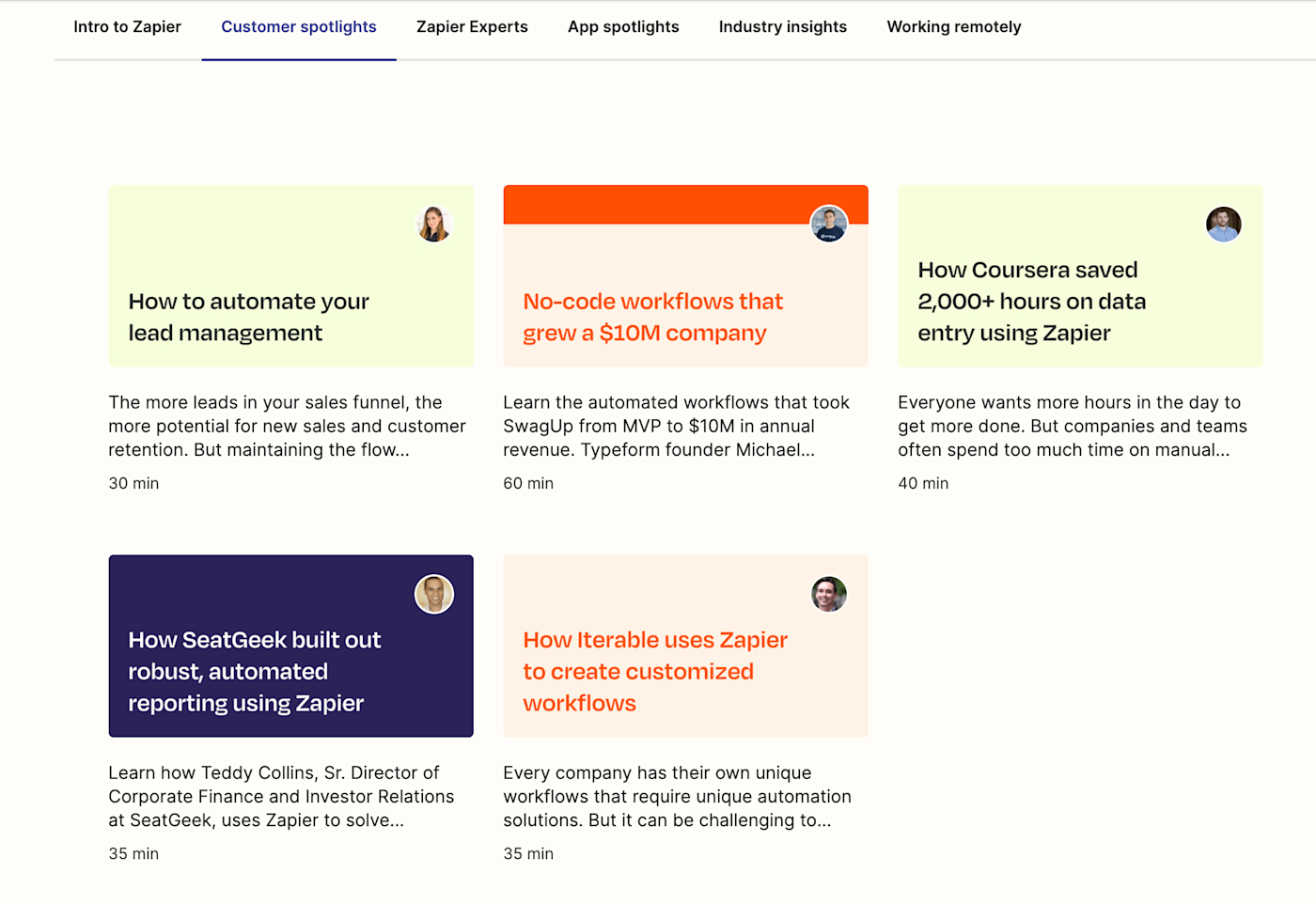The height and width of the screenshot is (904, 1316).
Task: Select the Customer spotlights tab
Action: (299, 27)
